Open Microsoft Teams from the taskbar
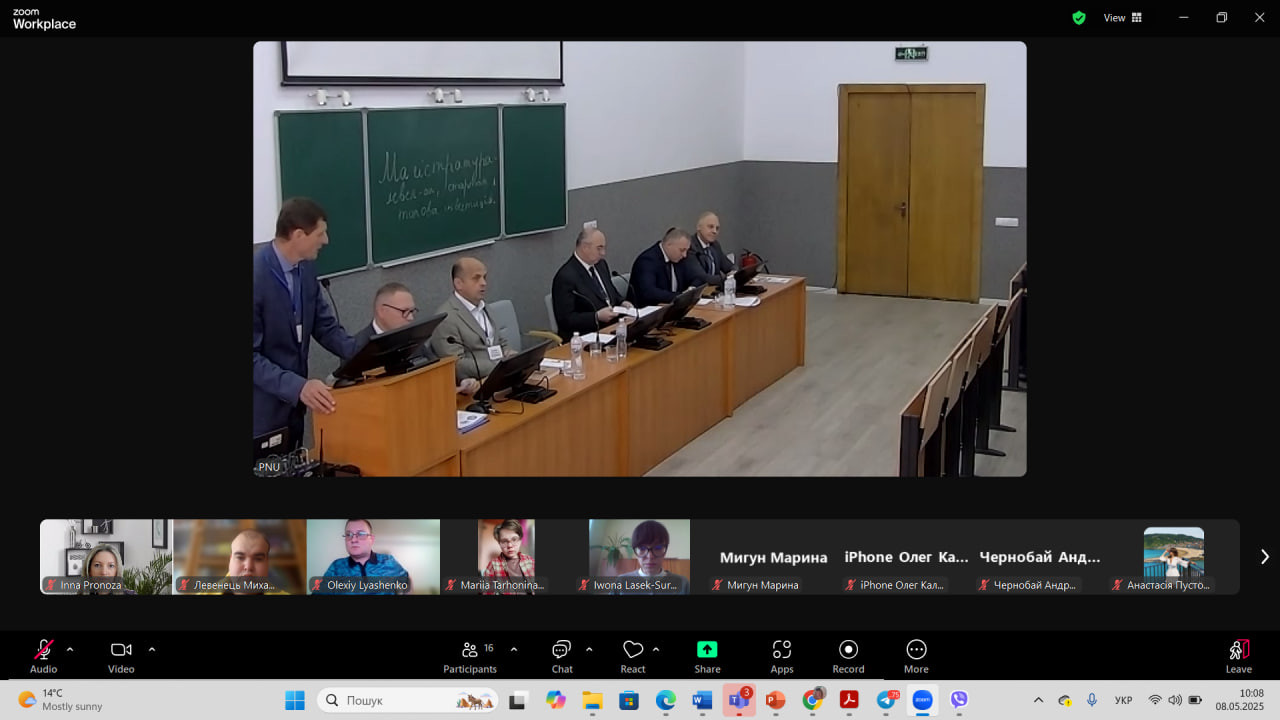 pyautogui.click(x=739, y=700)
